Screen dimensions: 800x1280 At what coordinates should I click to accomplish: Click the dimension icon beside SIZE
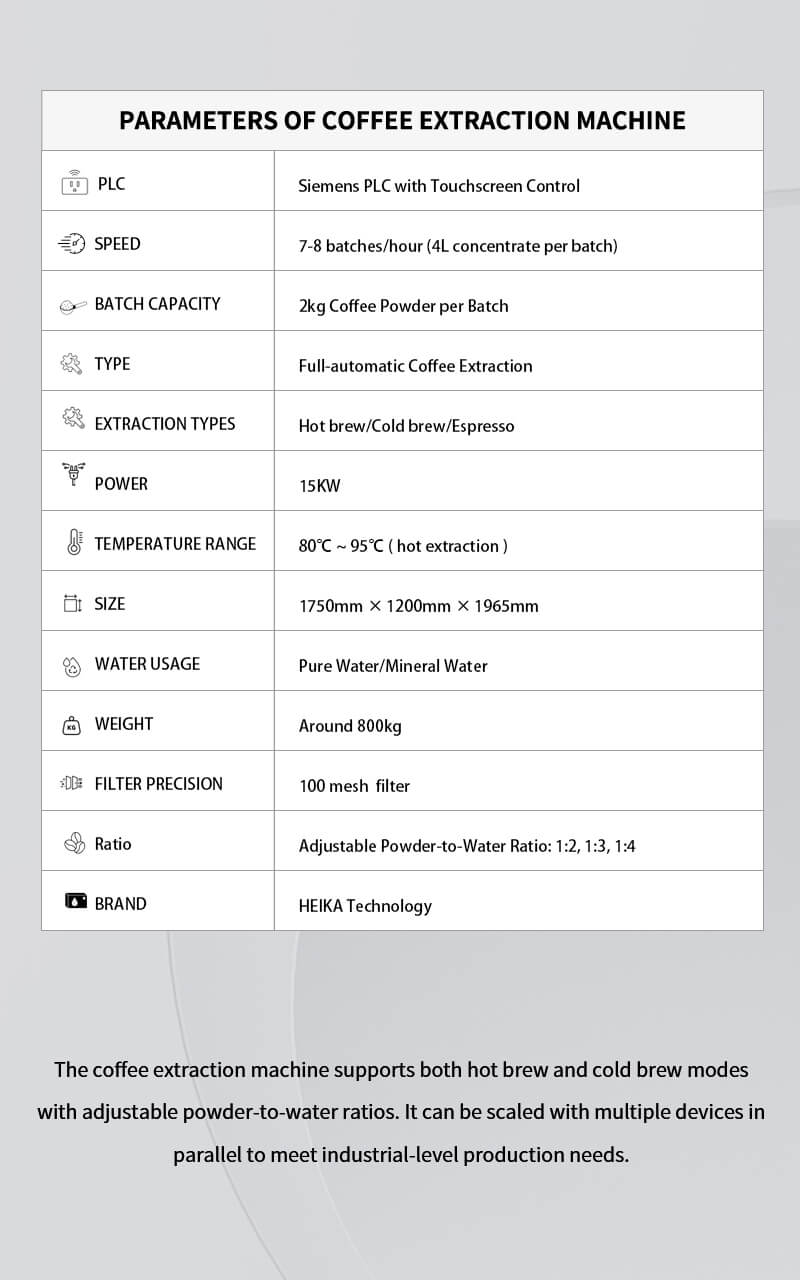coord(73,604)
